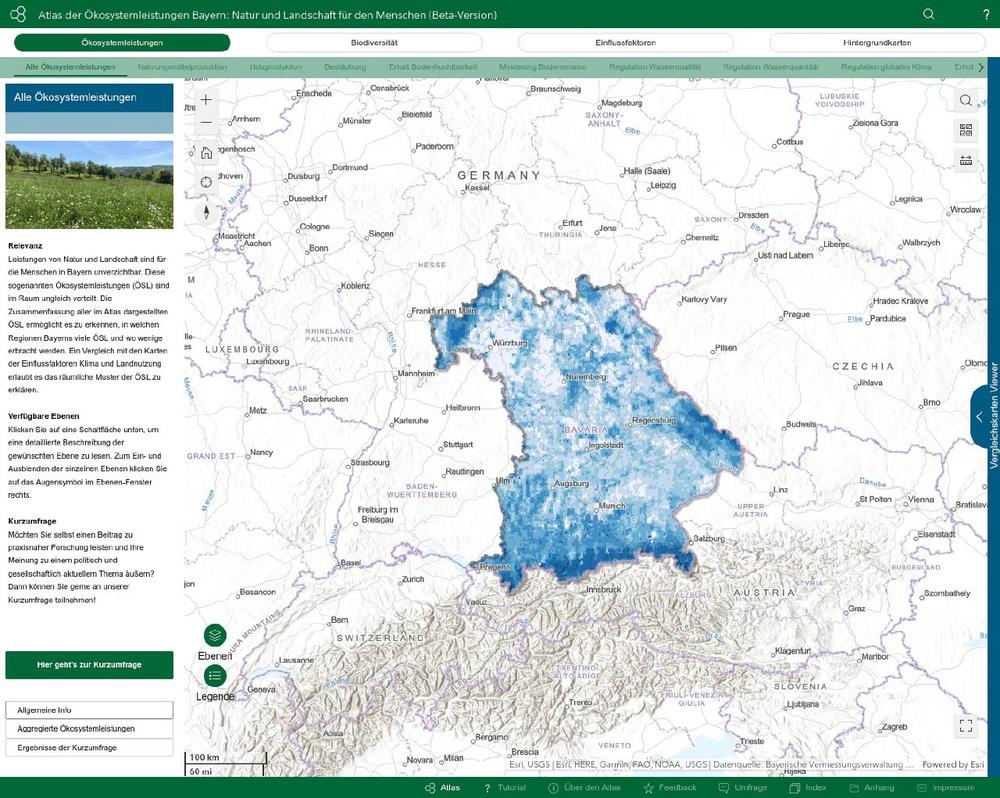This screenshot has width=1000, height=798.
Task: Open the map measurement tool
Action: (x=965, y=160)
